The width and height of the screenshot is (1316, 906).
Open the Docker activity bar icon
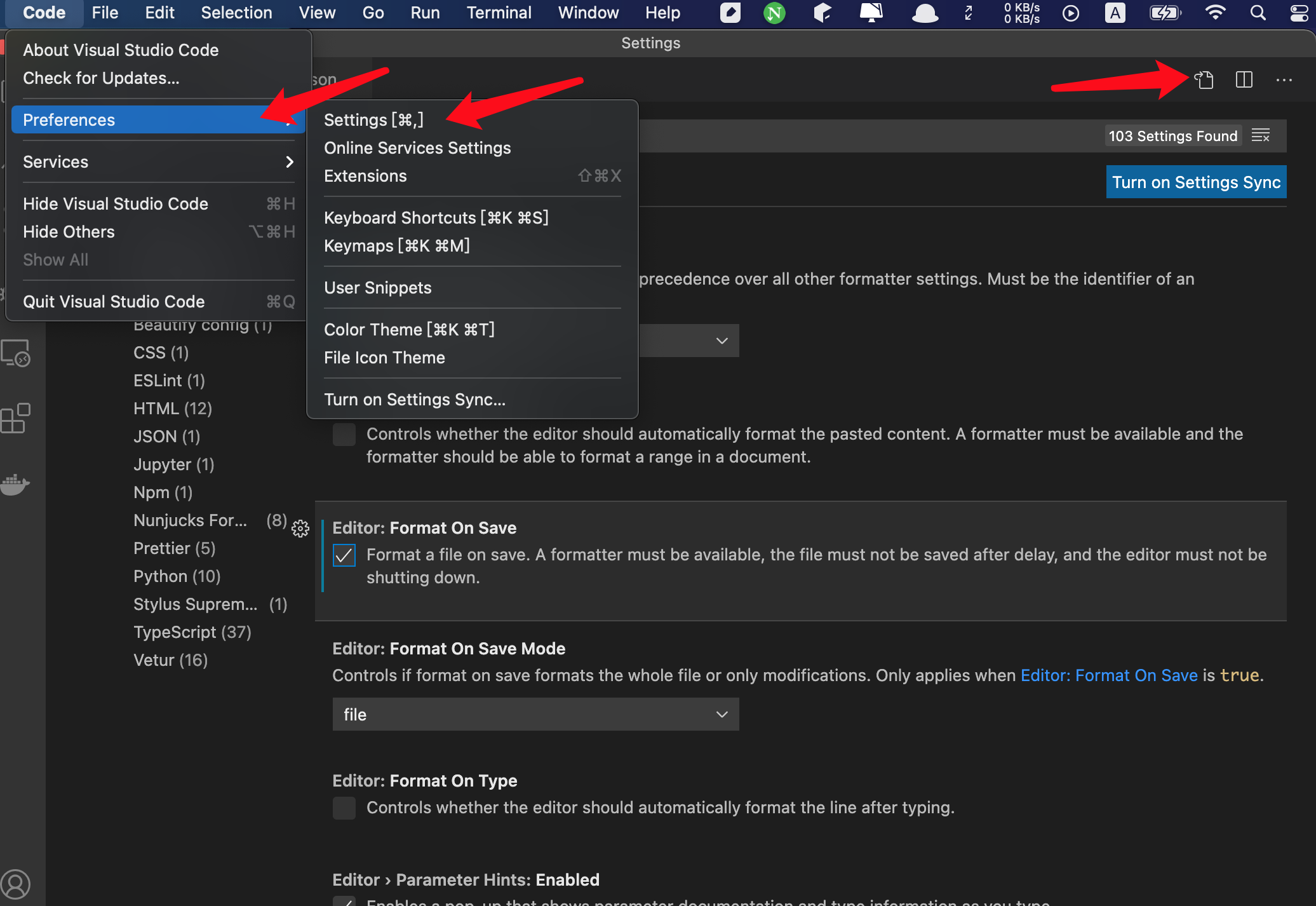(x=16, y=485)
